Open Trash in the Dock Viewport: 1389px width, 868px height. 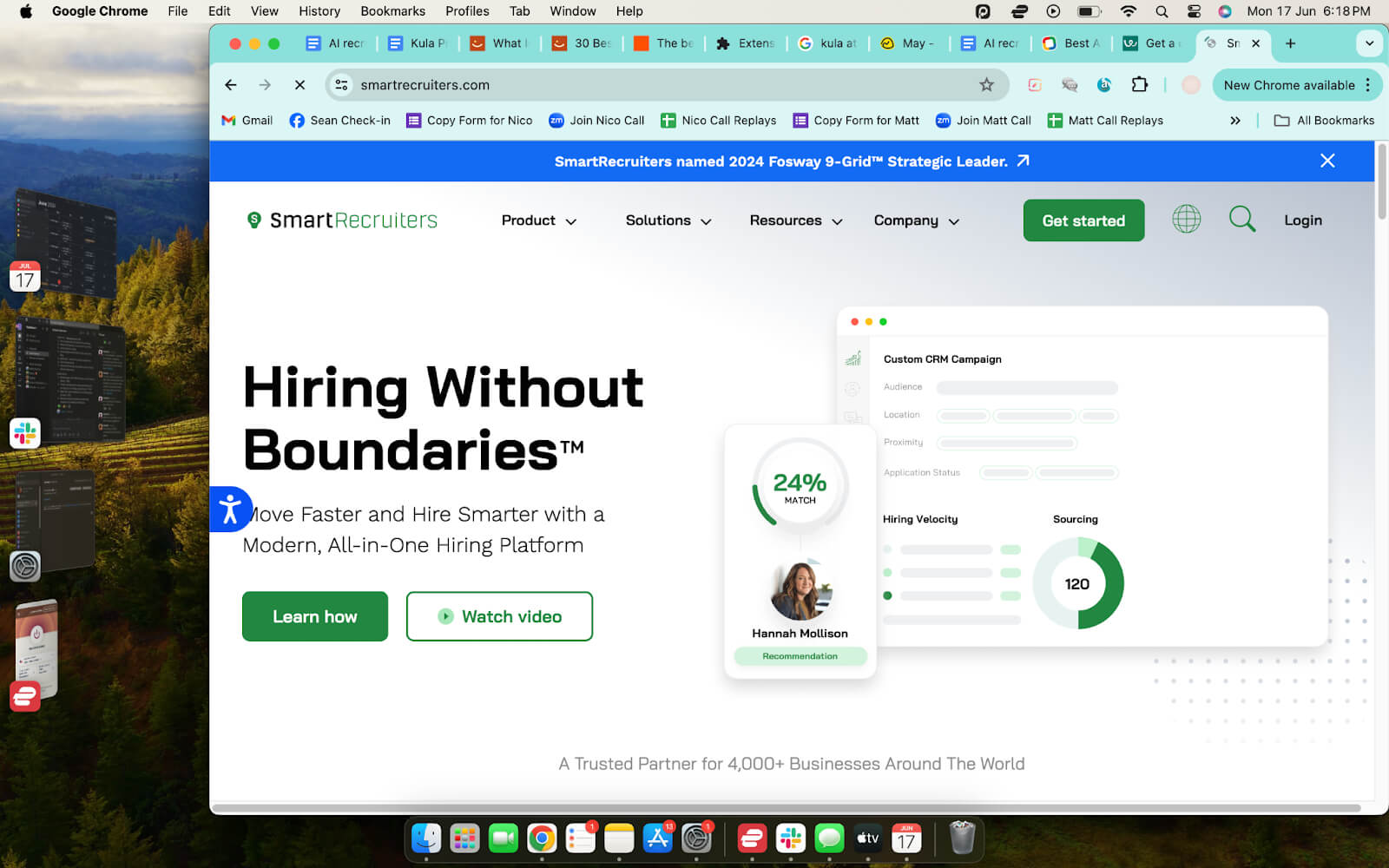[962, 838]
